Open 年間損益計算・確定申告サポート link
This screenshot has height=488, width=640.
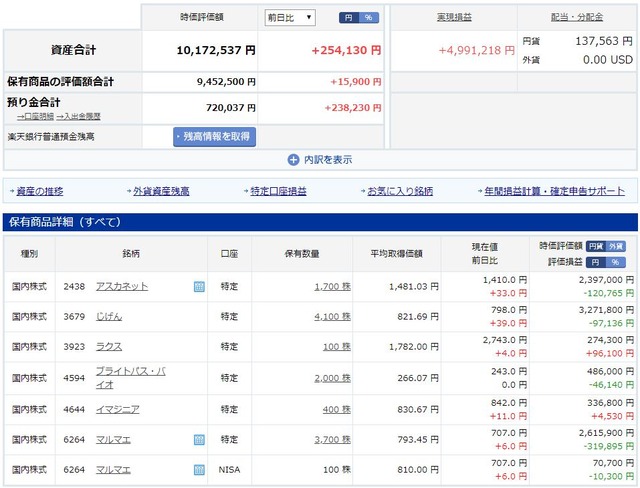click(x=554, y=191)
